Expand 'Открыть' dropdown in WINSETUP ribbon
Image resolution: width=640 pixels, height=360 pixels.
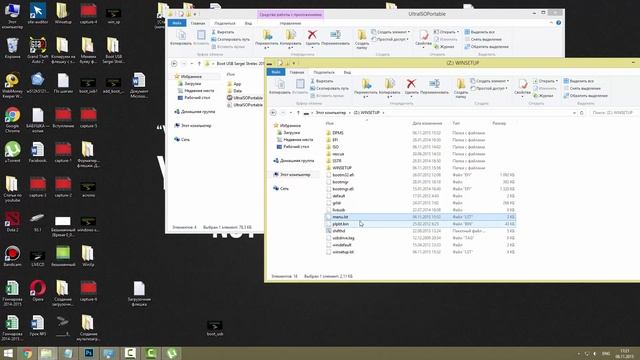[x=556, y=81]
